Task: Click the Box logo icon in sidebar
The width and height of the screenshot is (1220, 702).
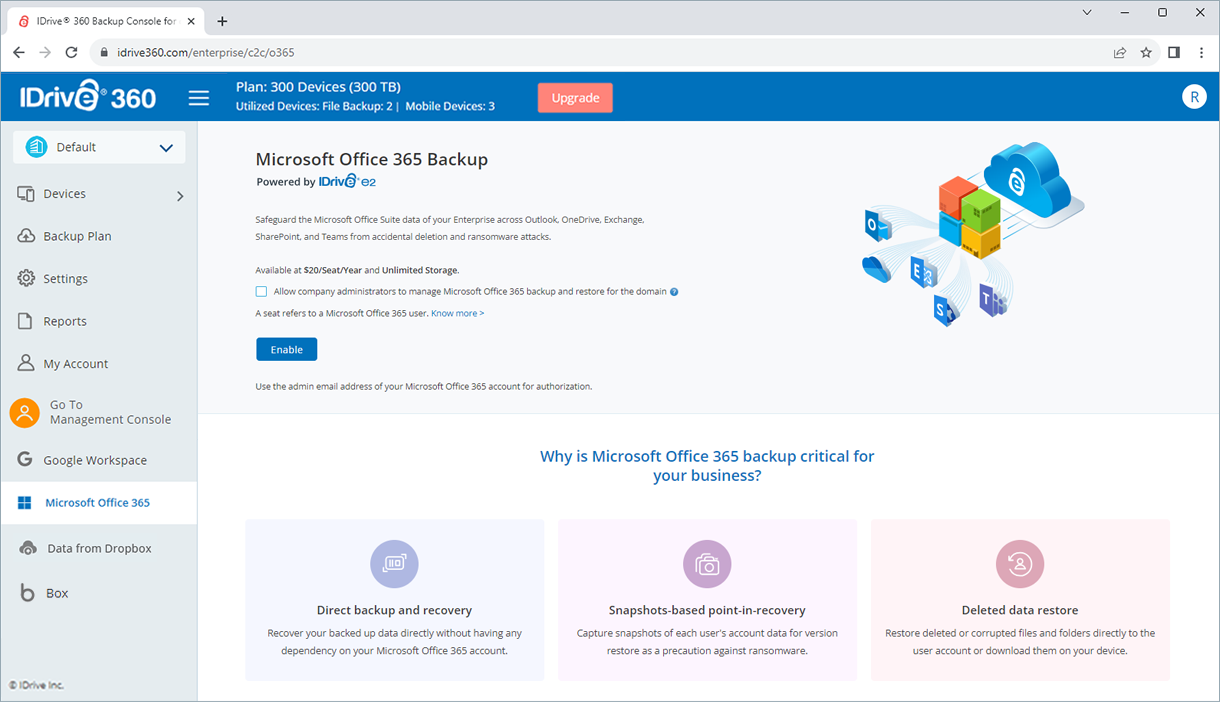Action: pos(27,593)
